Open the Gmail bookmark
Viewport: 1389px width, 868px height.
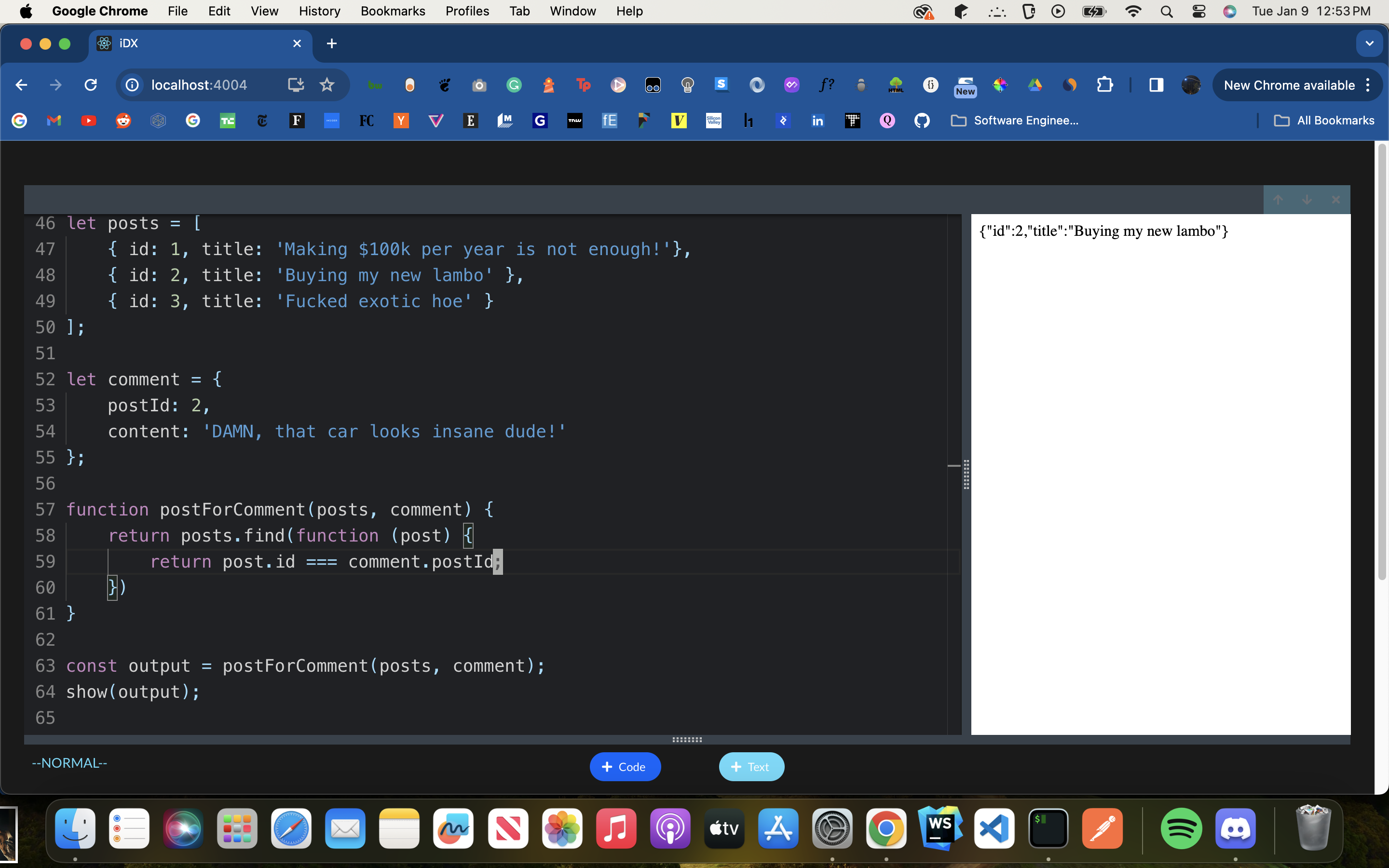[54, 121]
